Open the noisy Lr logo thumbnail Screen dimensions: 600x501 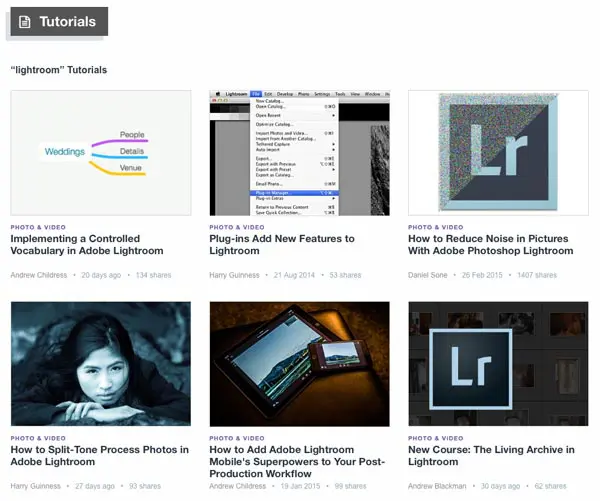point(498,153)
